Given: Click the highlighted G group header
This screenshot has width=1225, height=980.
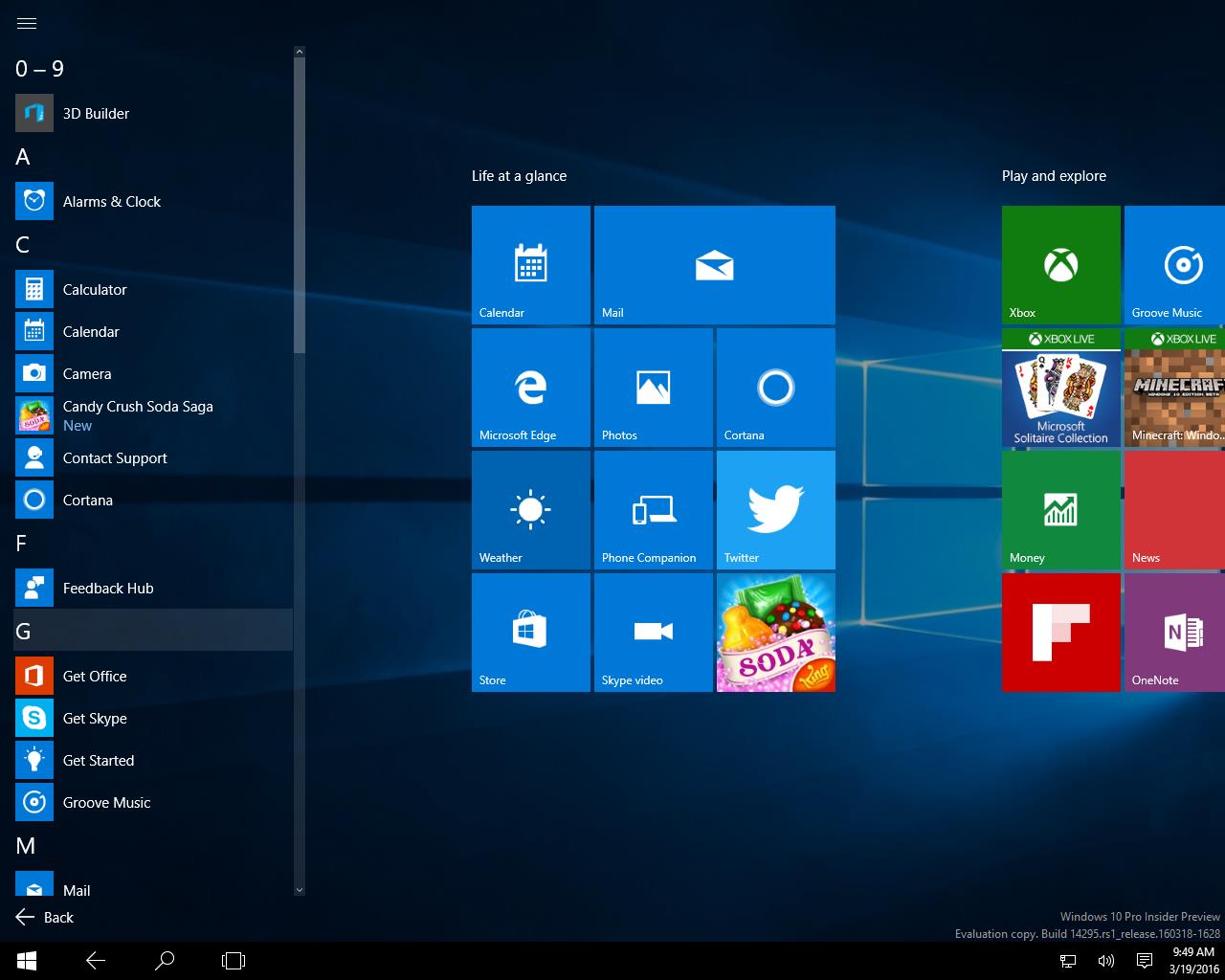Looking at the screenshot, I should [153, 631].
